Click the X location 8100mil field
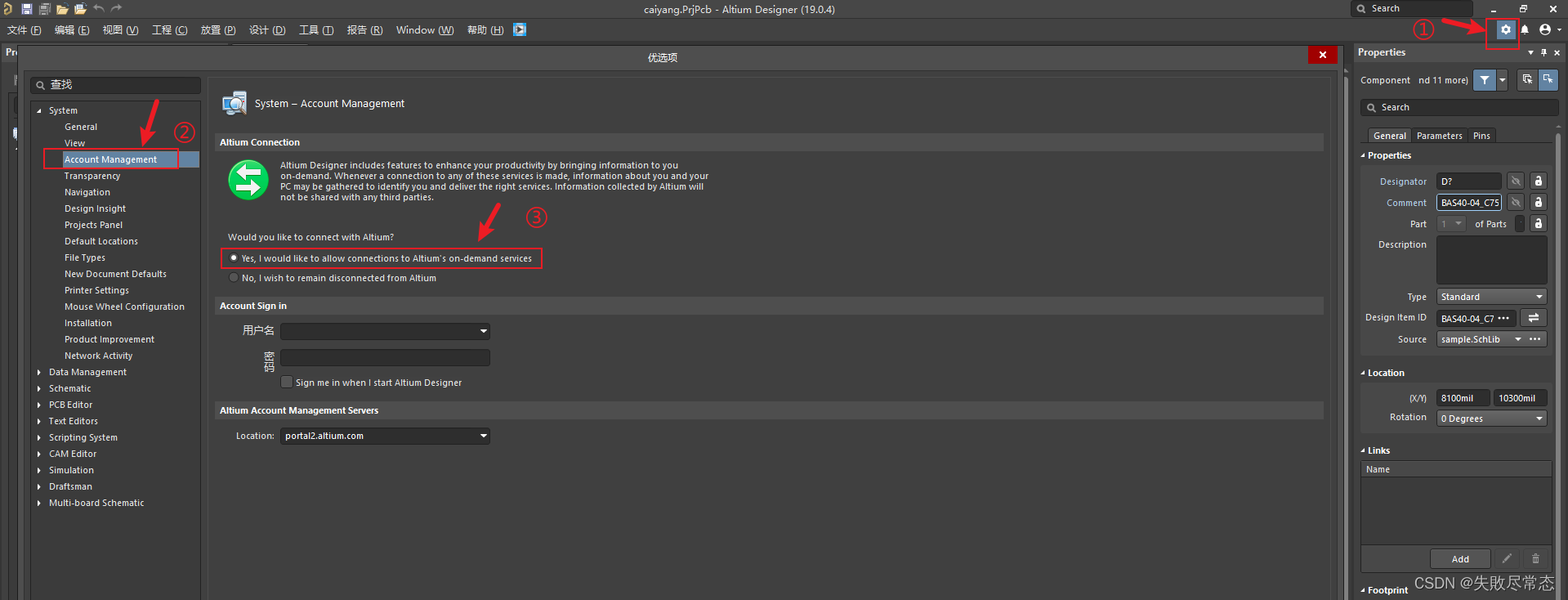The image size is (1568, 600). pyautogui.click(x=1463, y=398)
